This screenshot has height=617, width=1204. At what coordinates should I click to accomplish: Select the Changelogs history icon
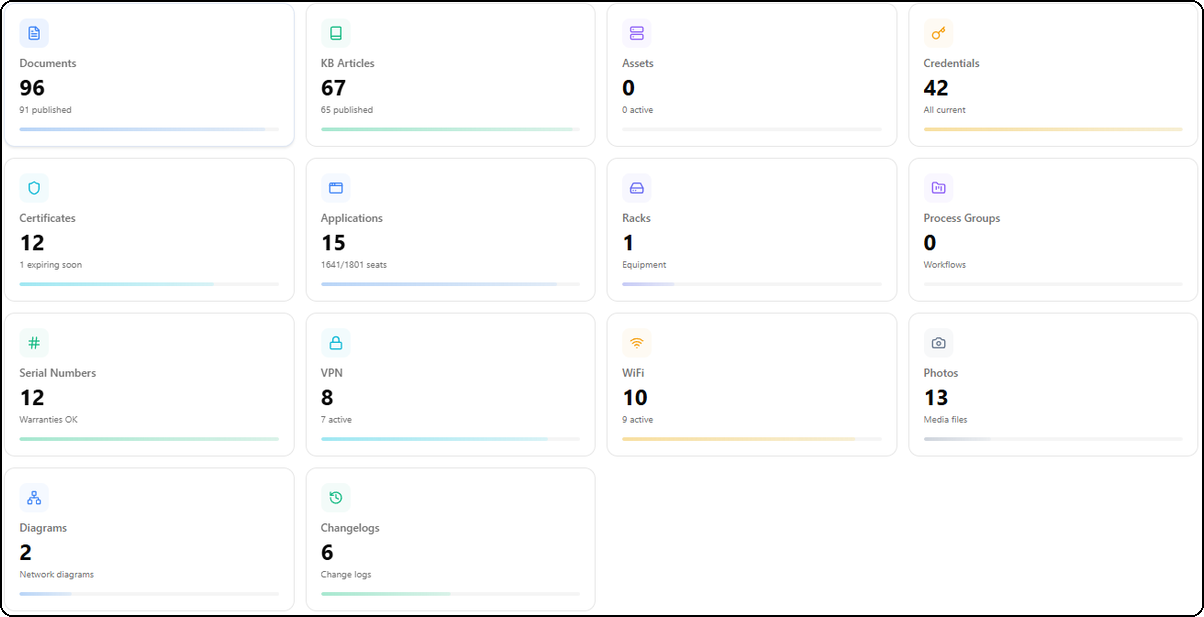click(336, 497)
